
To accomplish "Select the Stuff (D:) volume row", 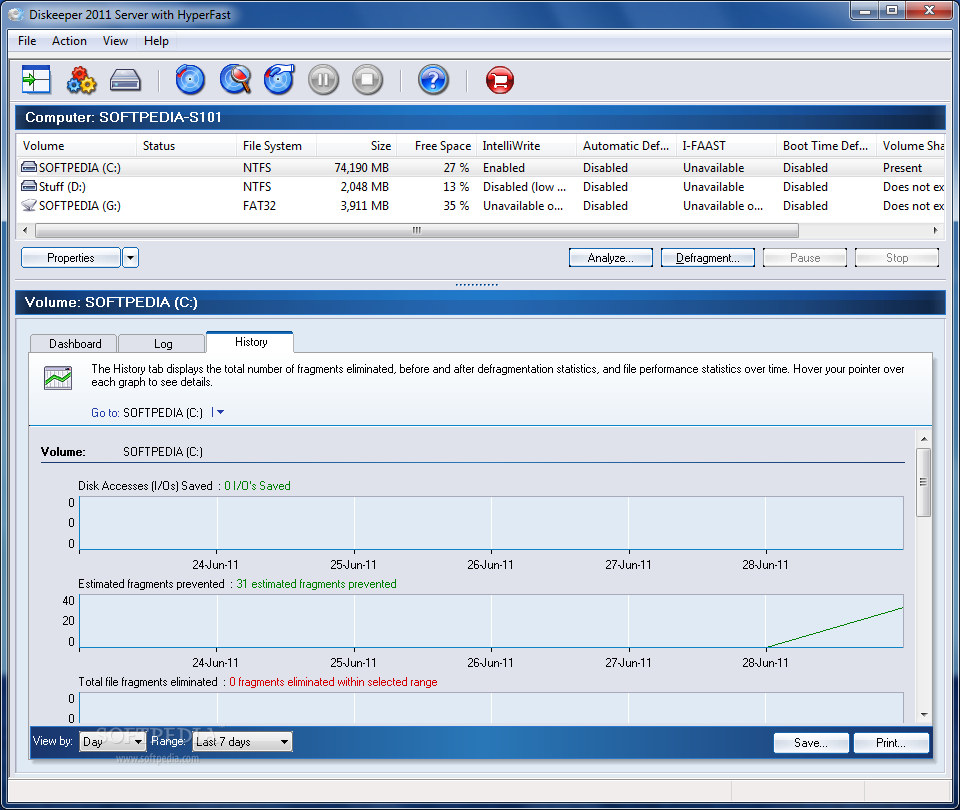I will pos(481,186).
